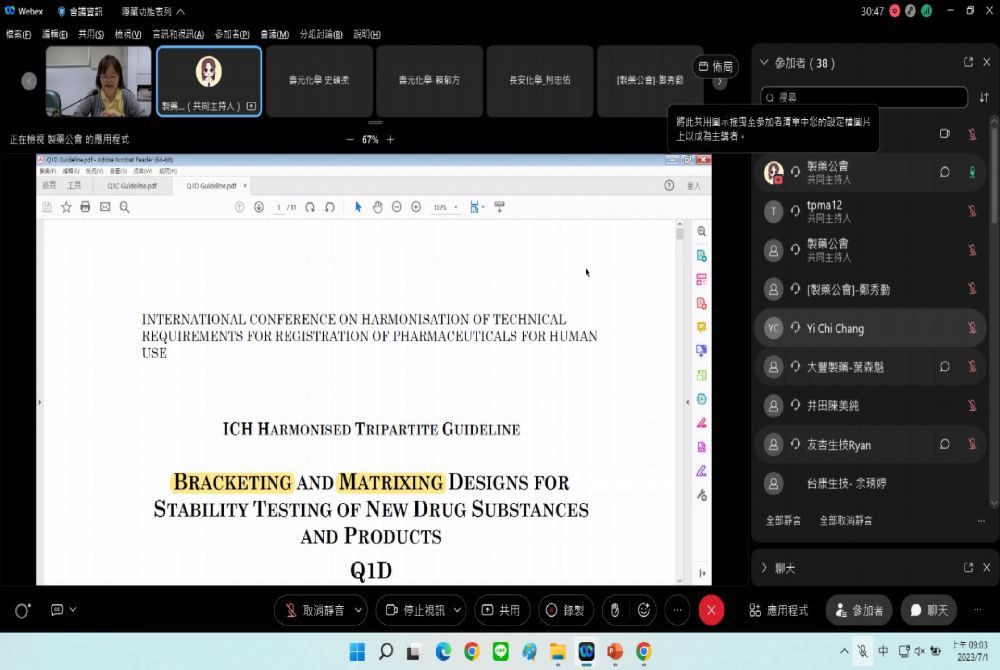Open the 分組討論(B) breakout menu
Screen dimensions: 1000x670
click(x=320, y=34)
